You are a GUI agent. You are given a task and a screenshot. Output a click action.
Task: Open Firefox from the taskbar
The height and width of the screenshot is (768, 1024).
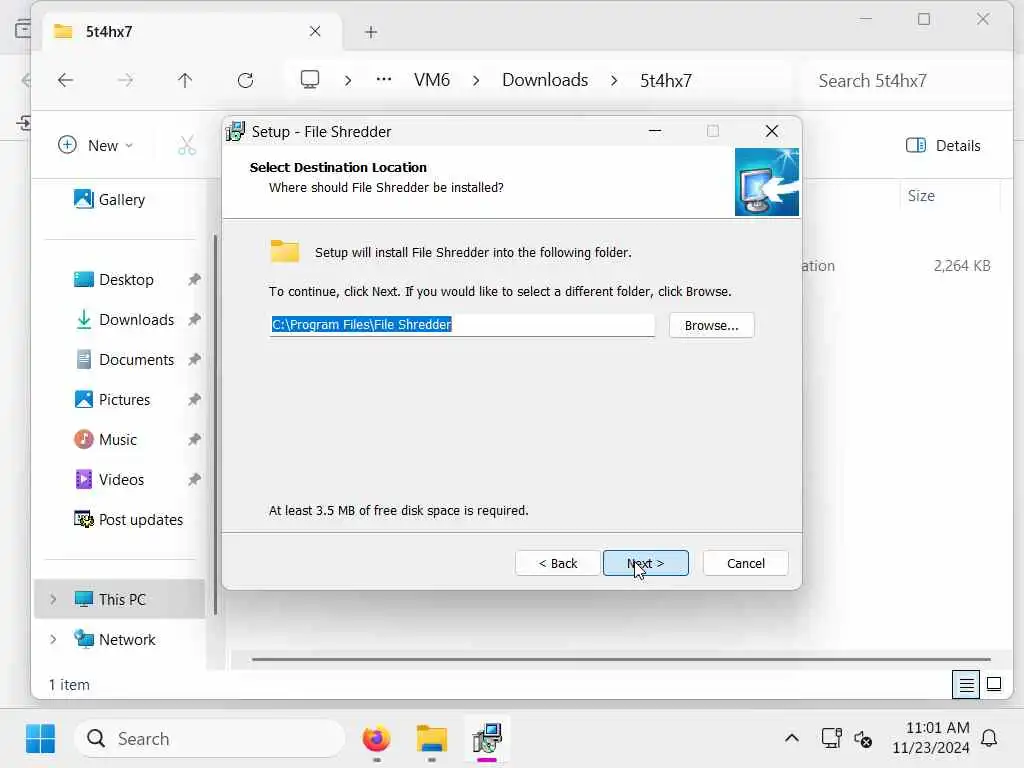(x=376, y=739)
